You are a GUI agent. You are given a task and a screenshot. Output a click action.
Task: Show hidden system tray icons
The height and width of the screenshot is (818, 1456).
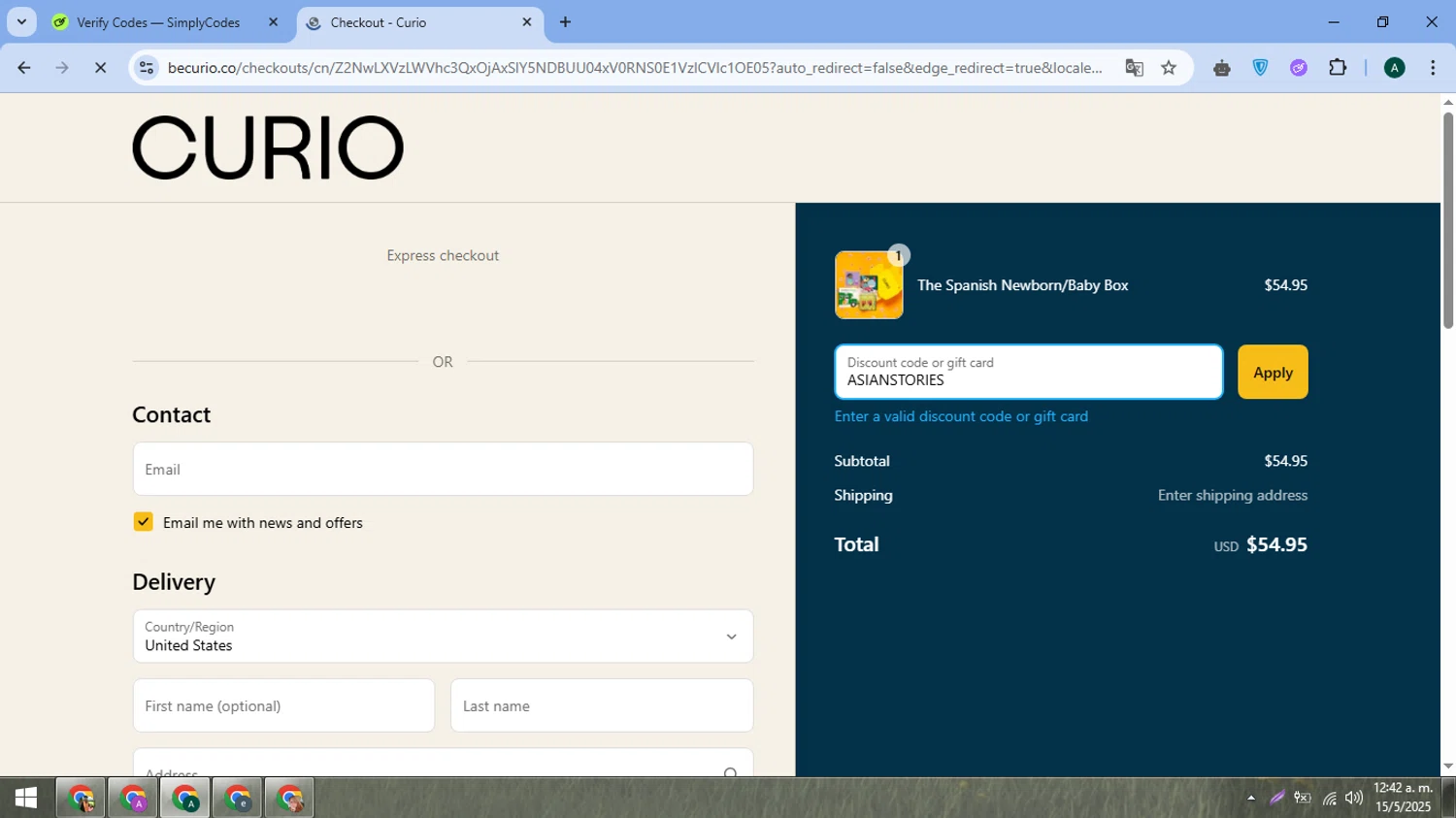pos(1251,799)
